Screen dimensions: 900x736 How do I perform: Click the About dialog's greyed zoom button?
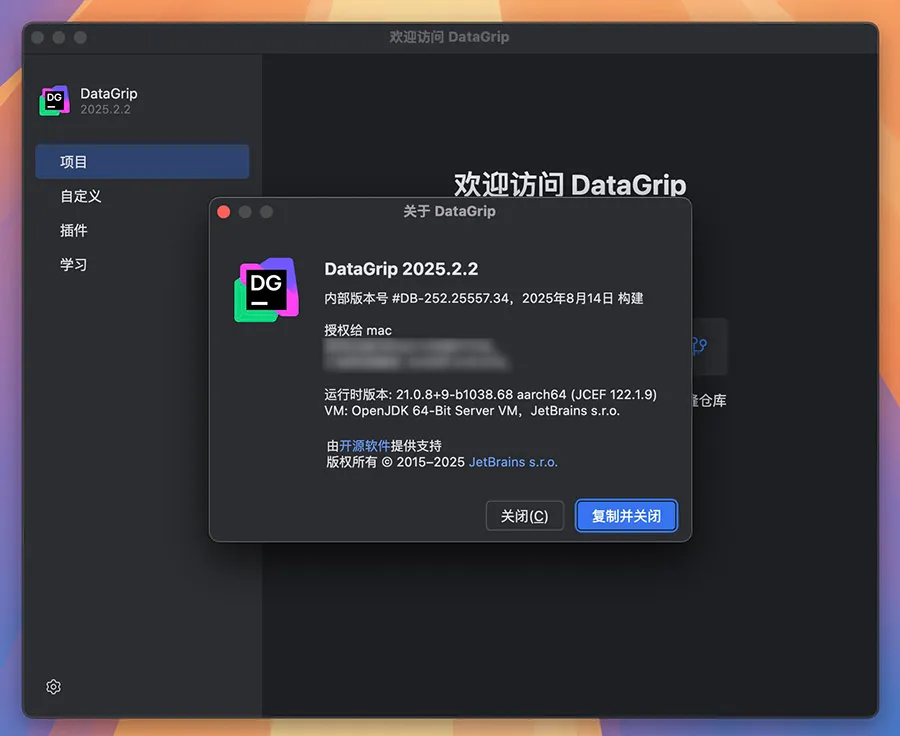point(266,212)
